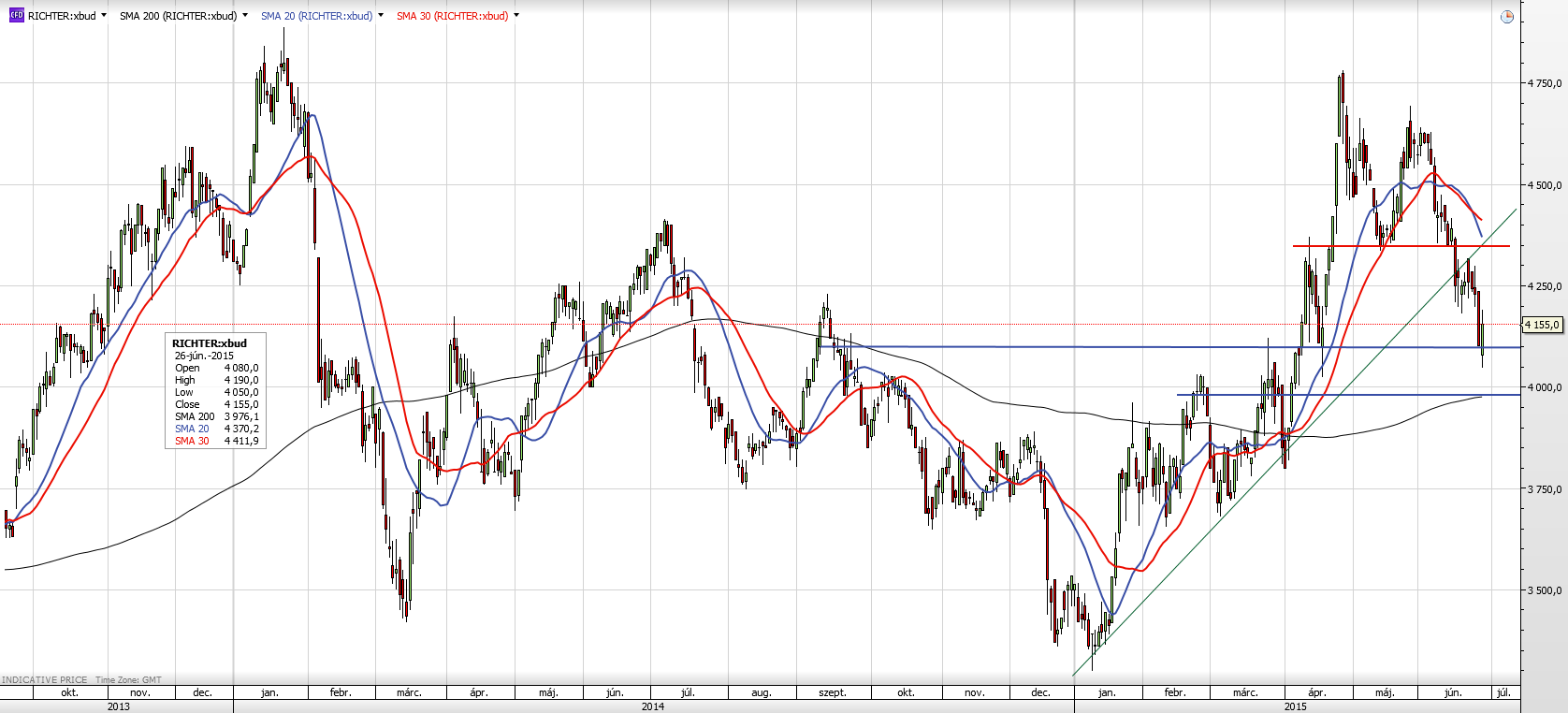Click the High 4 190,0 value
The image size is (1568, 713).
[241, 380]
